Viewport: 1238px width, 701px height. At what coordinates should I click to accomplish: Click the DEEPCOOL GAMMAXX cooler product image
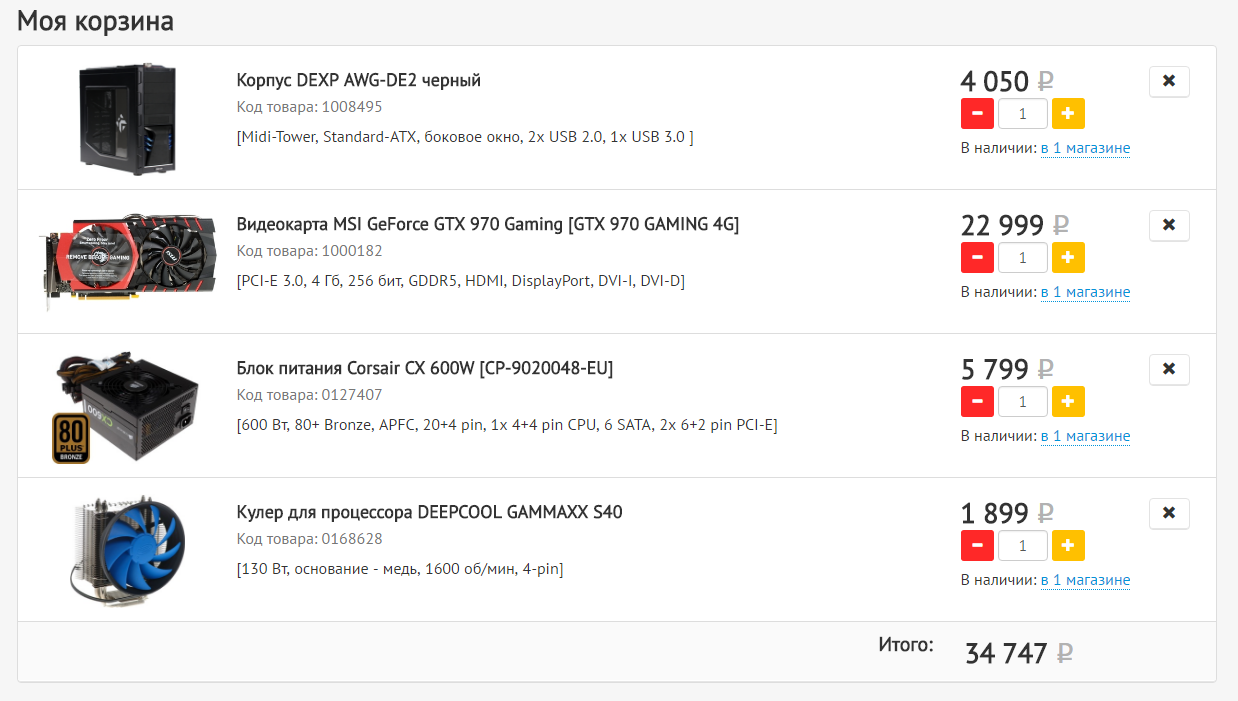[x=128, y=548]
